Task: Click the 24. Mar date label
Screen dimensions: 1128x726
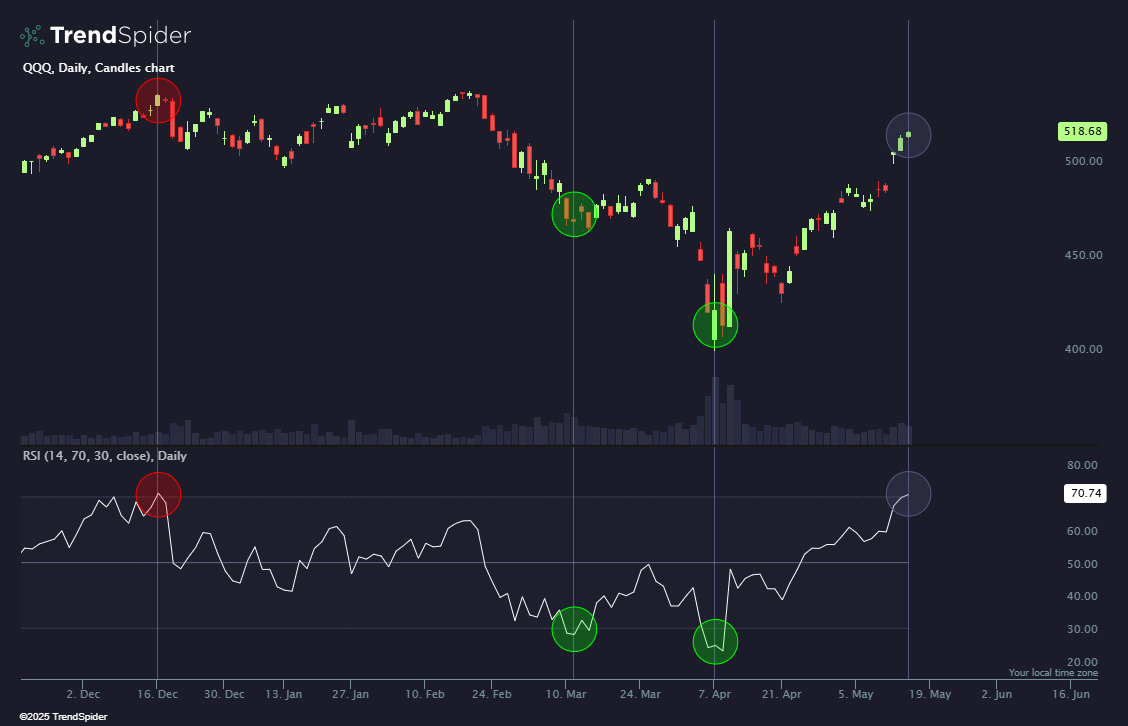Action: point(640,694)
